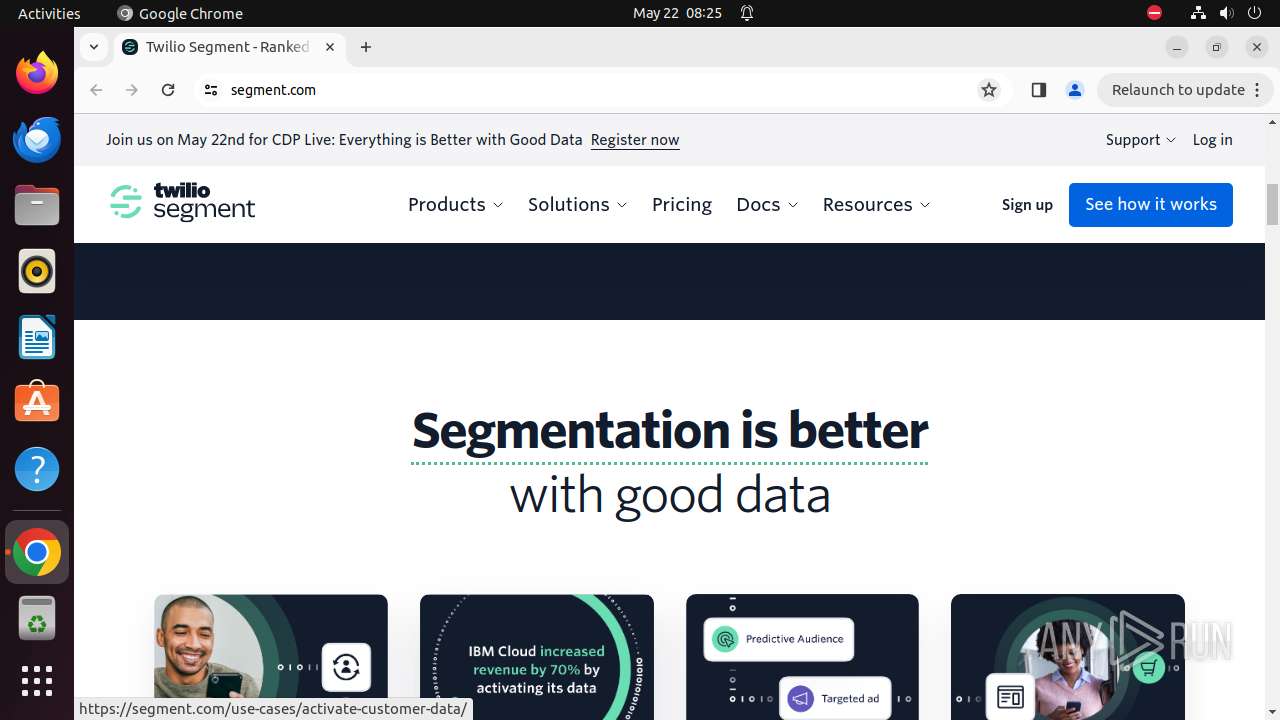Image resolution: width=1280 pixels, height=720 pixels.
Task: Click the Segmentation is better heading
Action: point(670,431)
